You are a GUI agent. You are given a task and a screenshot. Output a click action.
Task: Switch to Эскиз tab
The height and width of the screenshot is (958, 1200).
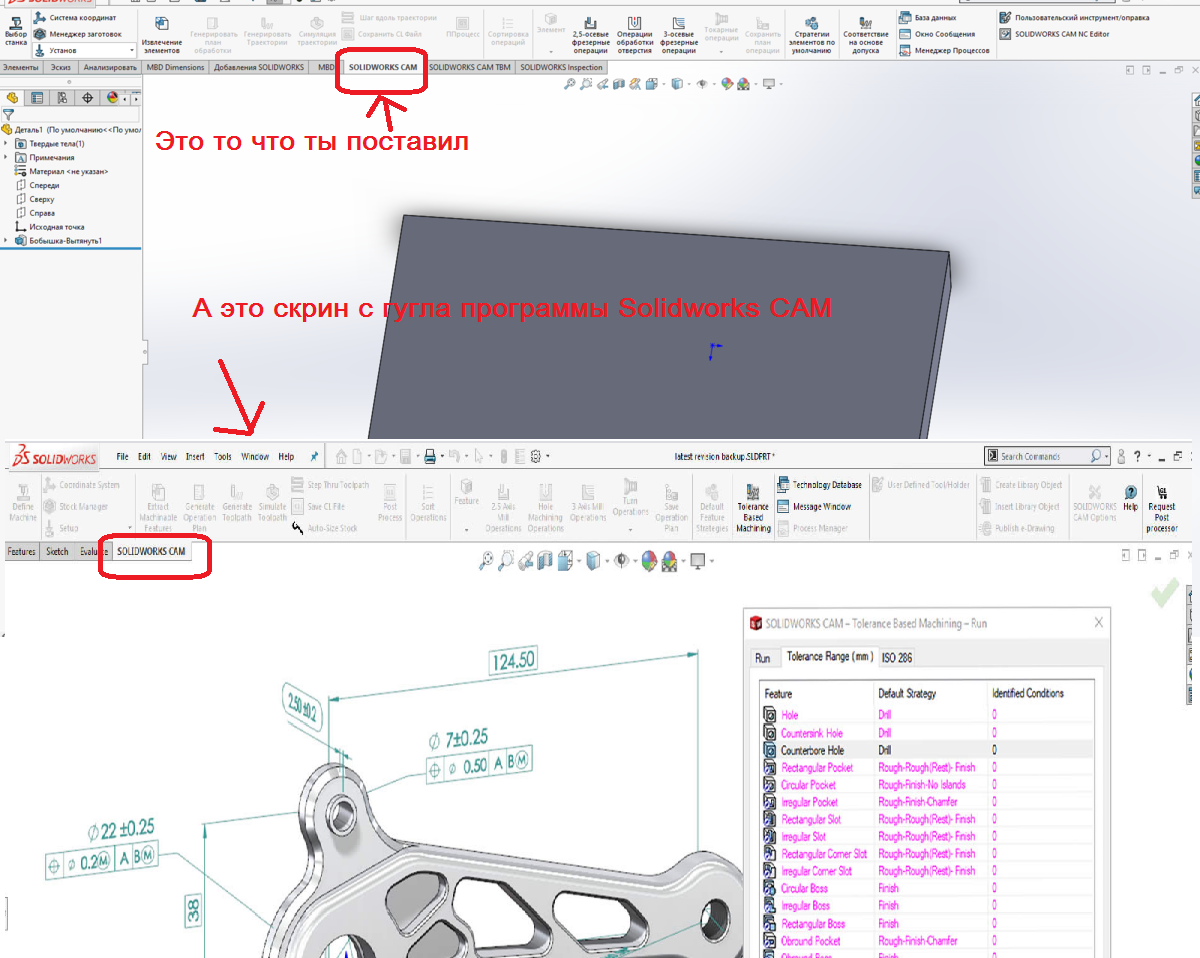(61, 68)
